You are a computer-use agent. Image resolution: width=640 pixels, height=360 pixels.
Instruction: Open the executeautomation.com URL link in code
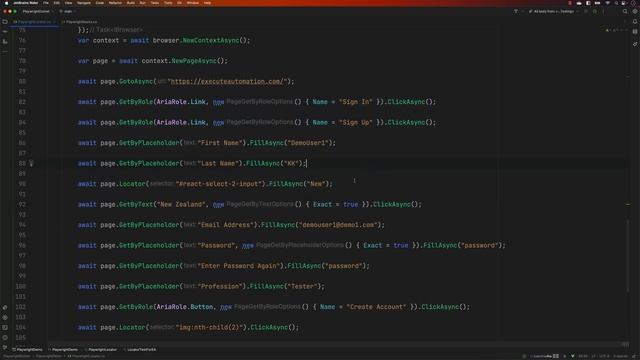coord(228,82)
